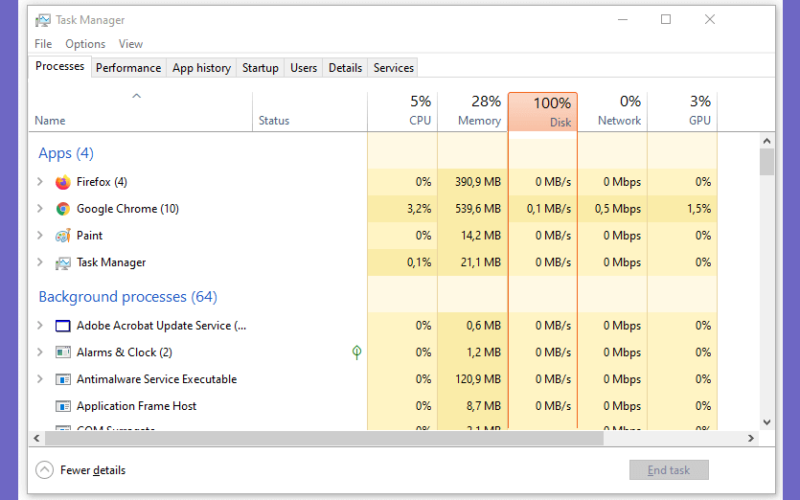Select the Application Frame Host row name

click(136, 406)
